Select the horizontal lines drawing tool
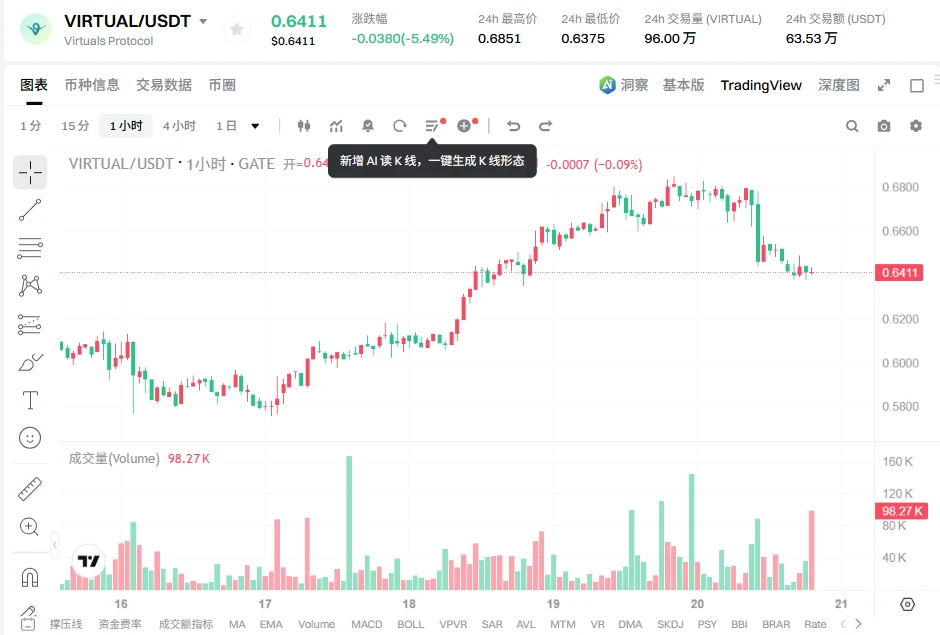Image resolution: width=940 pixels, height=635 pixels. (x=30, y=248)
